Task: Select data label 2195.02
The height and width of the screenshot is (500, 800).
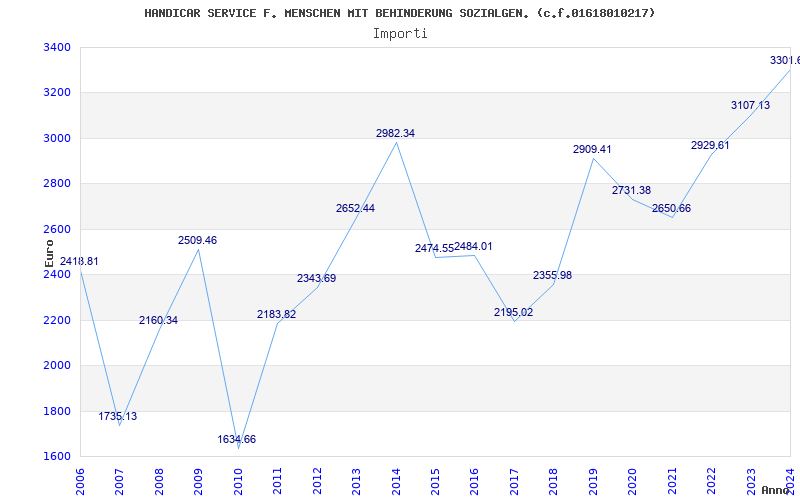Action: click(x=514, y=312)
